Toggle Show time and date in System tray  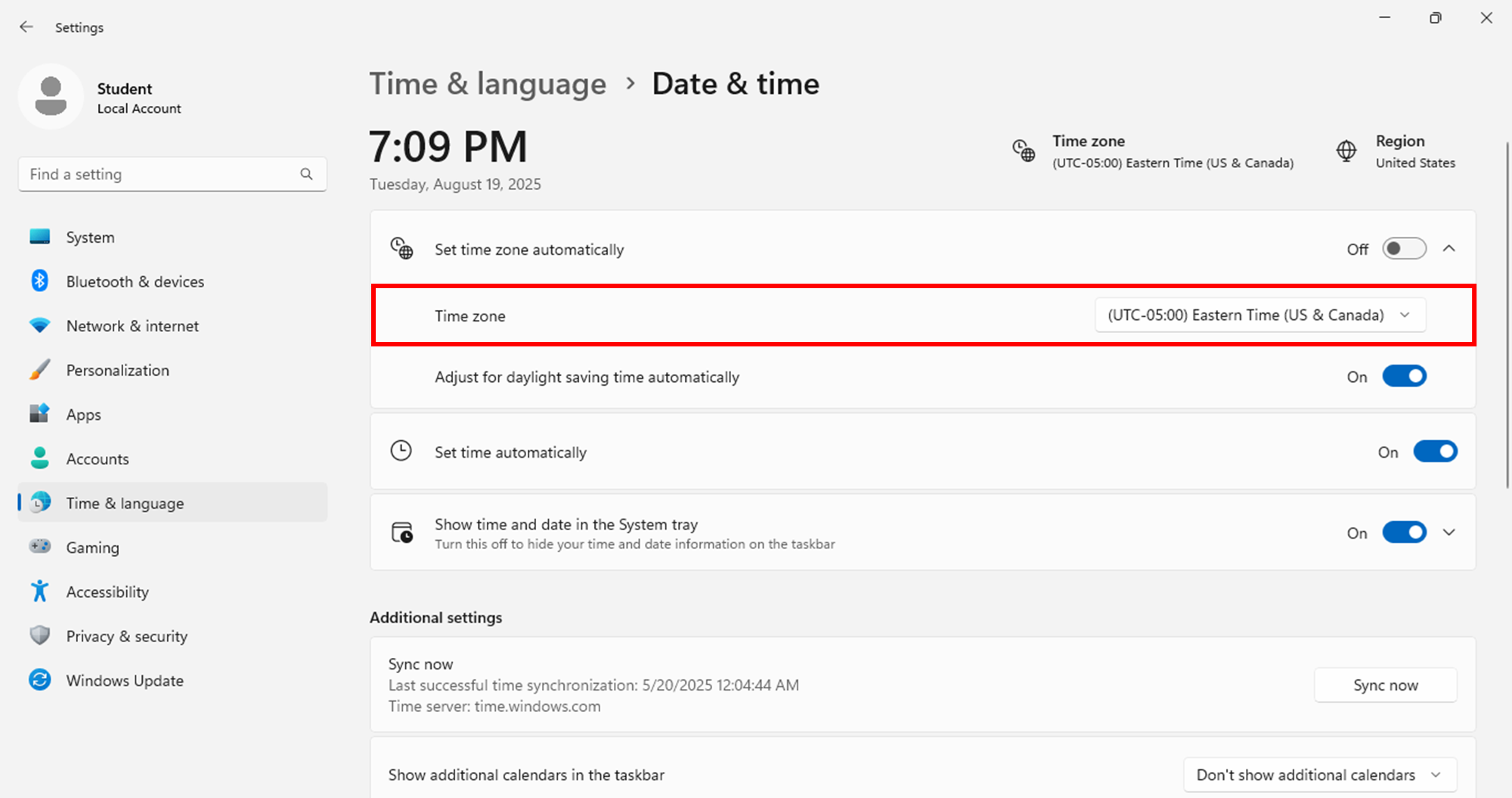point(1404,533)
